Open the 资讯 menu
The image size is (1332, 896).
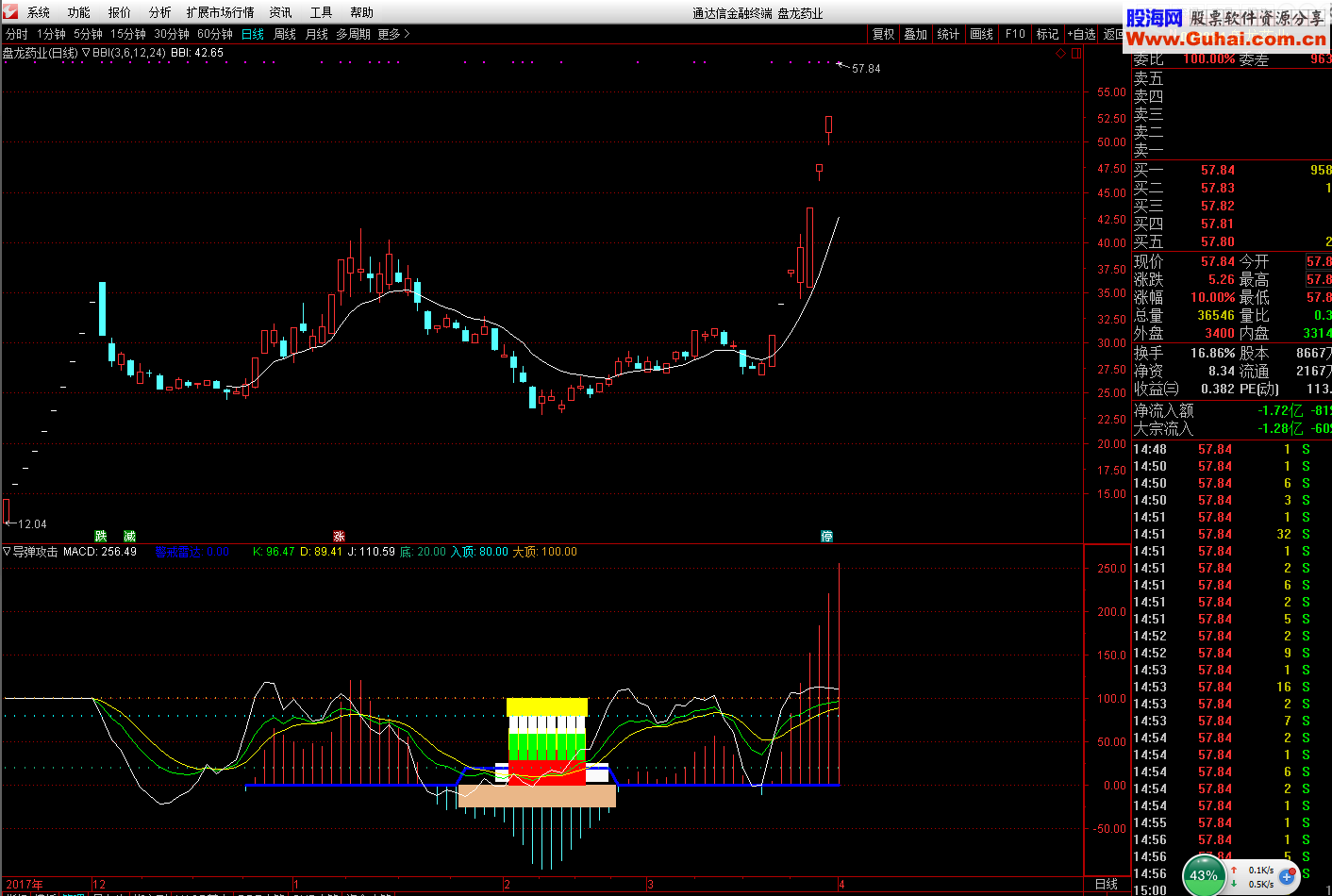point(281,12)
